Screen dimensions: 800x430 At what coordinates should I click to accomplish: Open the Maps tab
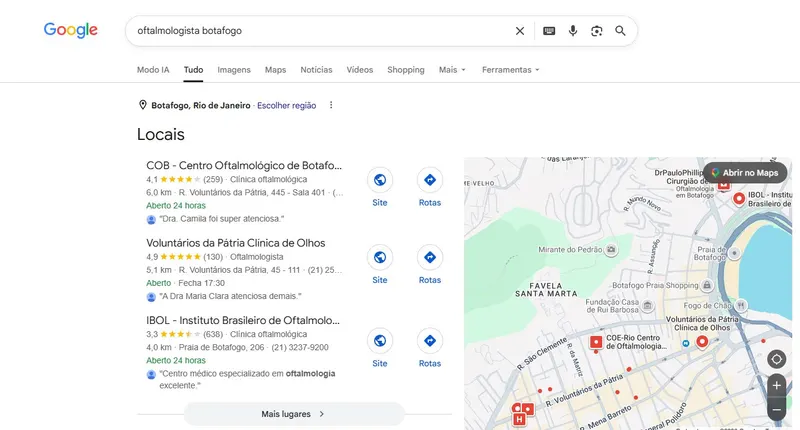(x=275, y=70)
